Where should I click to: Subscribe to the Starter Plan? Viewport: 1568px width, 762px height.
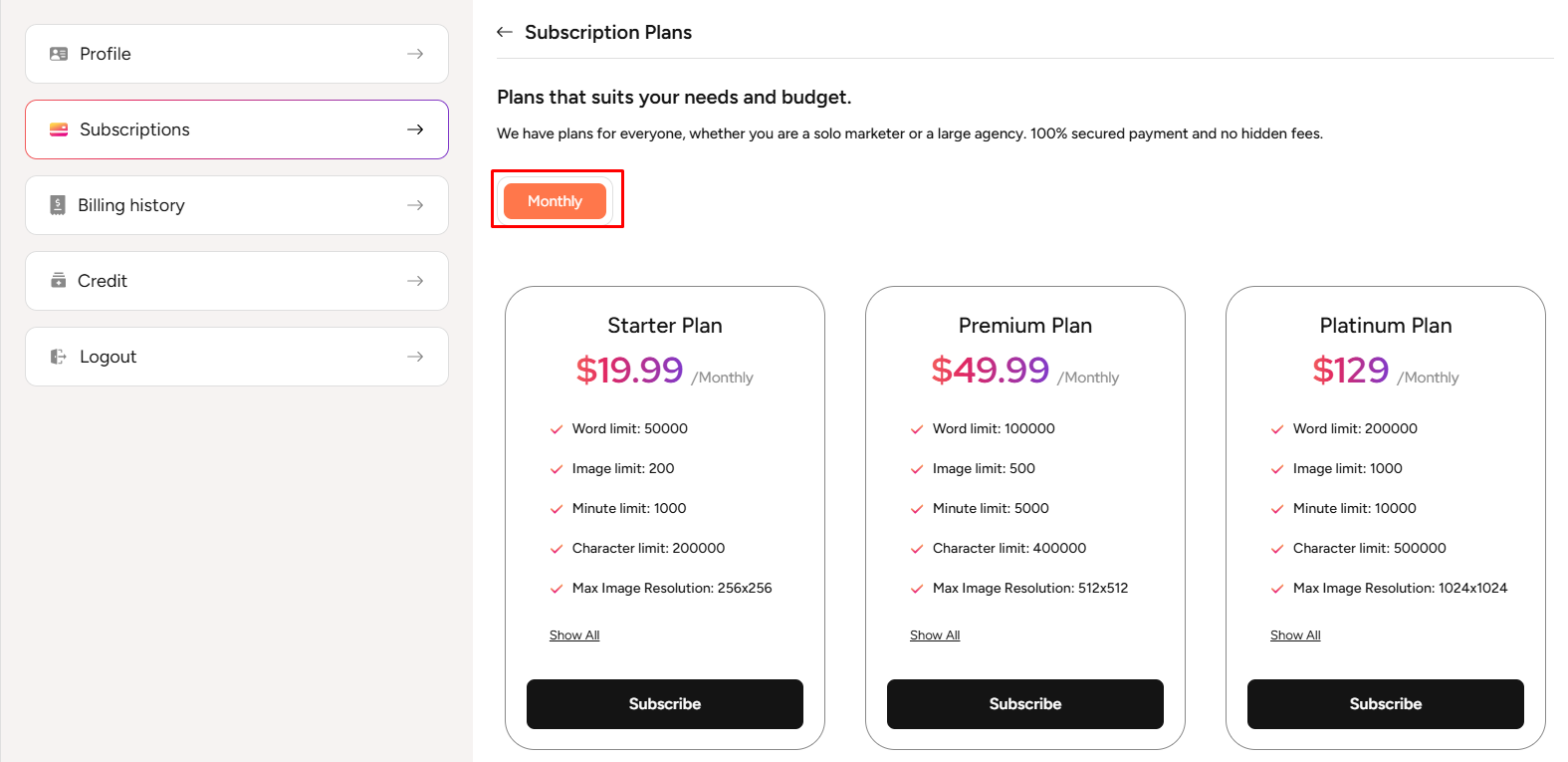[x=665, y=704]
